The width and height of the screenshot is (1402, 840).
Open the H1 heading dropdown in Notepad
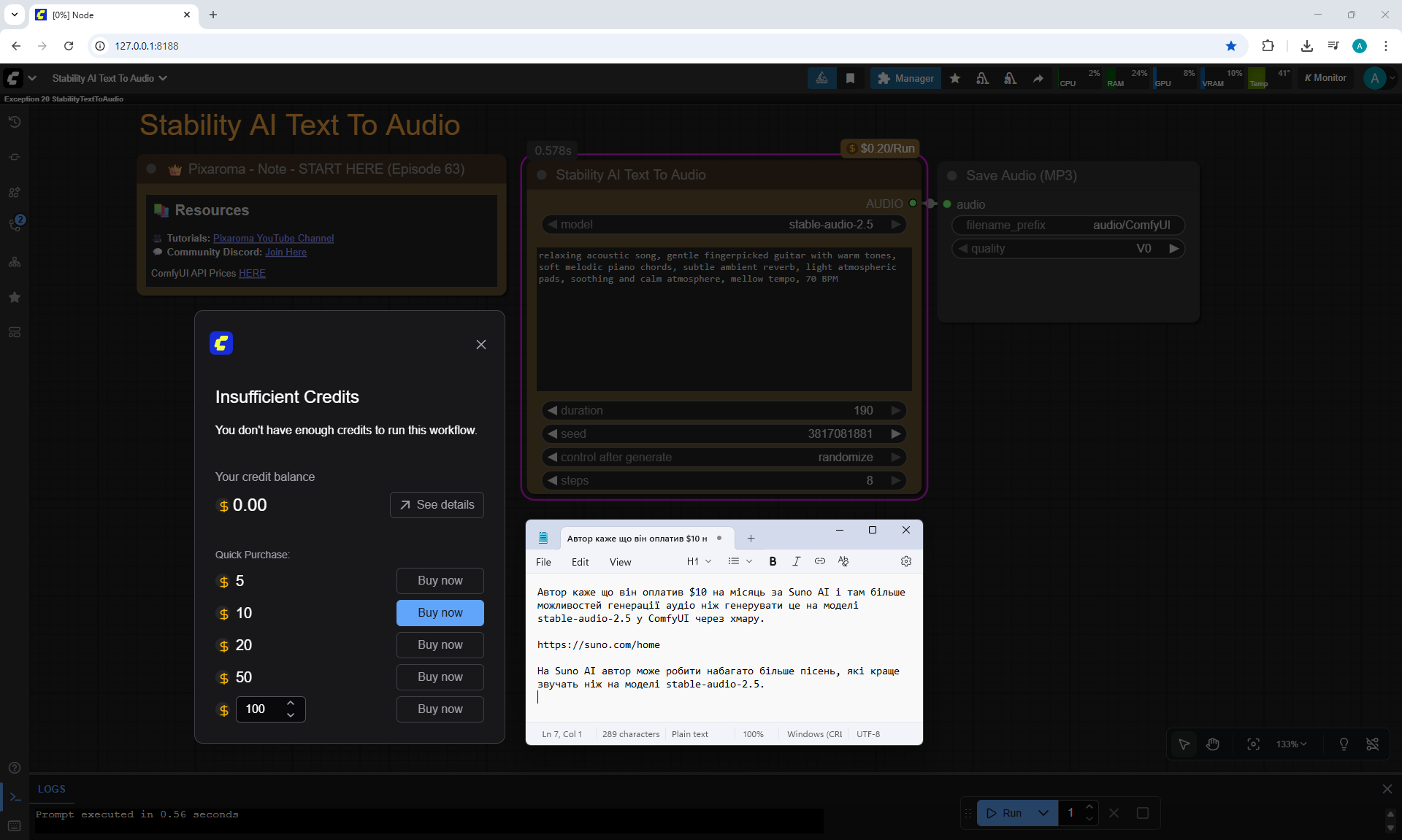coord(699,561)
